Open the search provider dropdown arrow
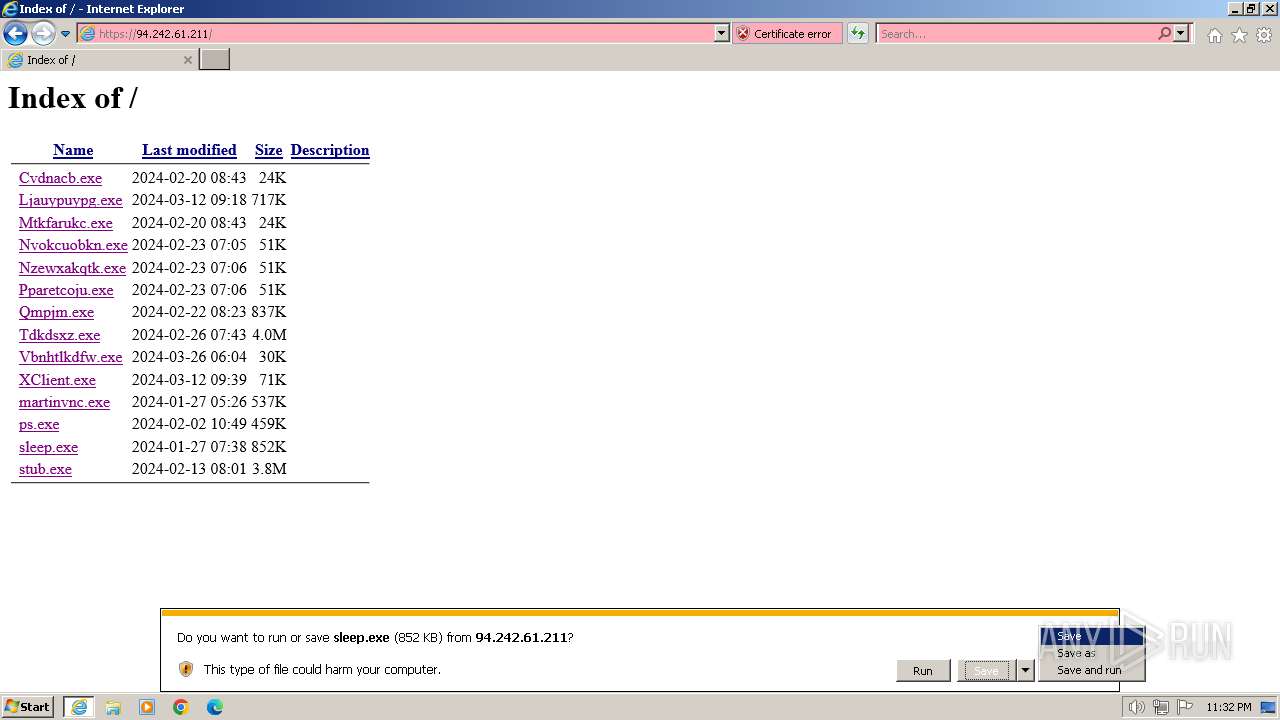The height and width of the screenshot is (720, 1280). [1181, 34]
